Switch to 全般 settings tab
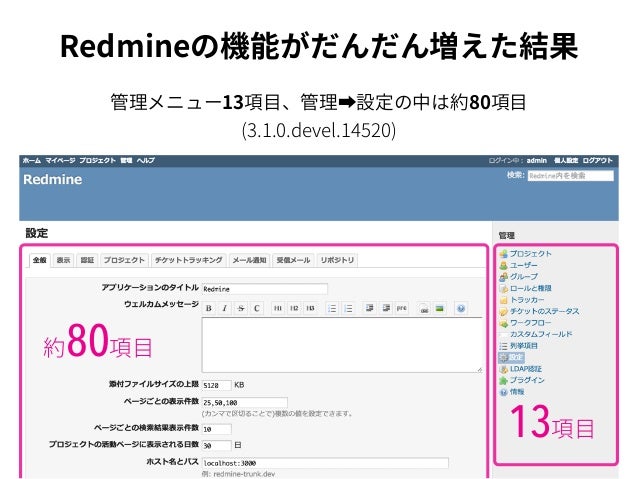This screenshot has width=638, height=479. point(39,260)
